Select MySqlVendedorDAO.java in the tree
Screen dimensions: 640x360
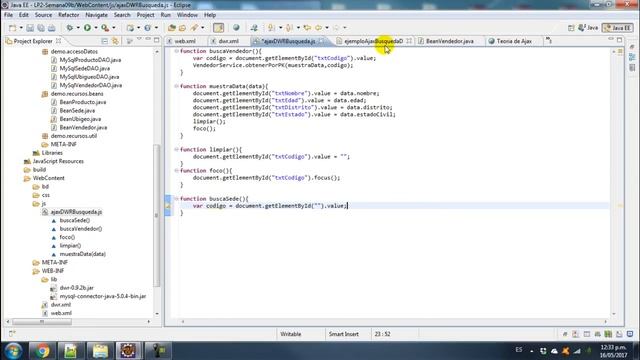[x=91, y=85]
